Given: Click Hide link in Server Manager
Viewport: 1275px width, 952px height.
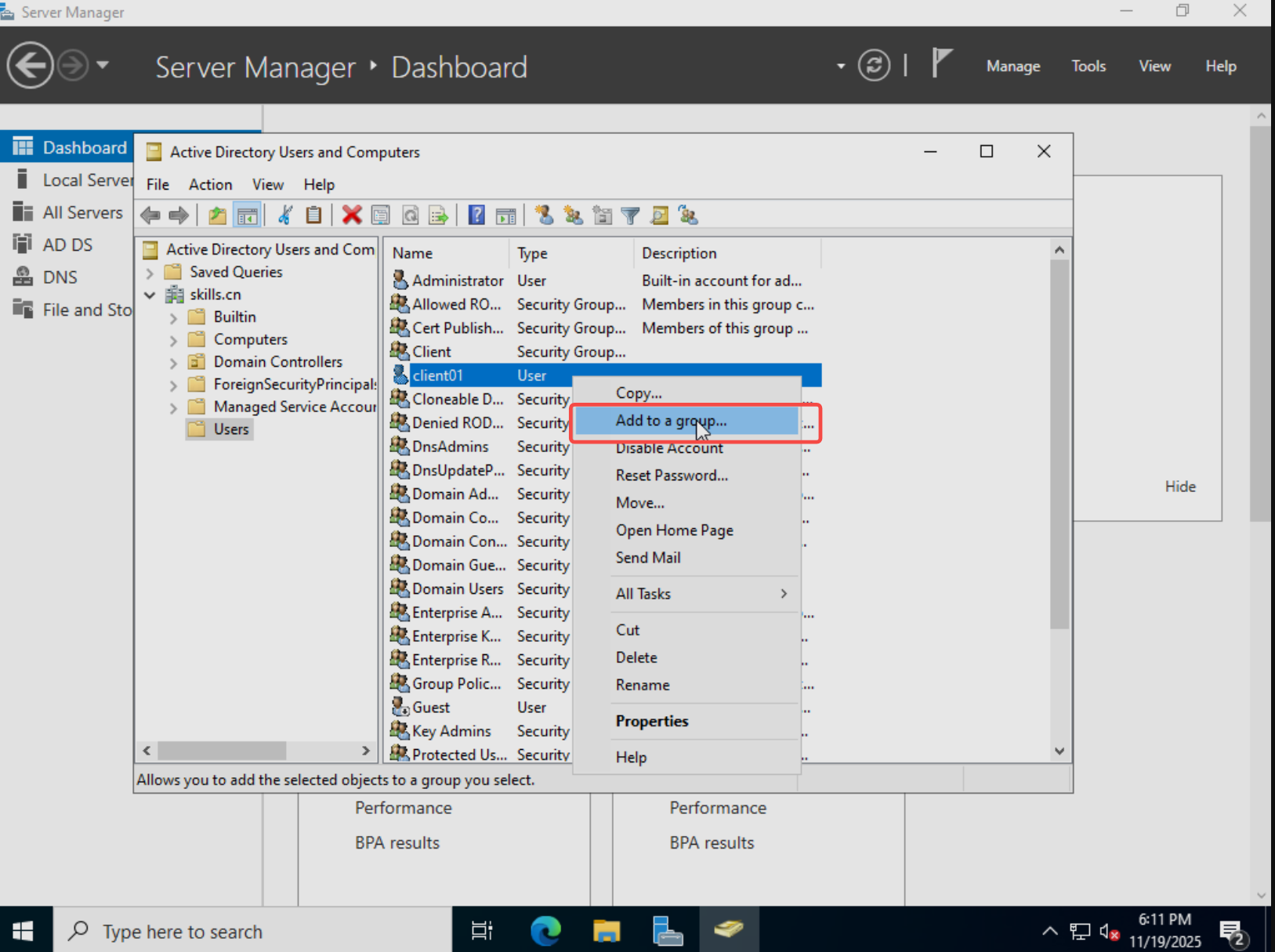Looking at the screenshot, I should pyautogui.click(x=1179, y=487).
